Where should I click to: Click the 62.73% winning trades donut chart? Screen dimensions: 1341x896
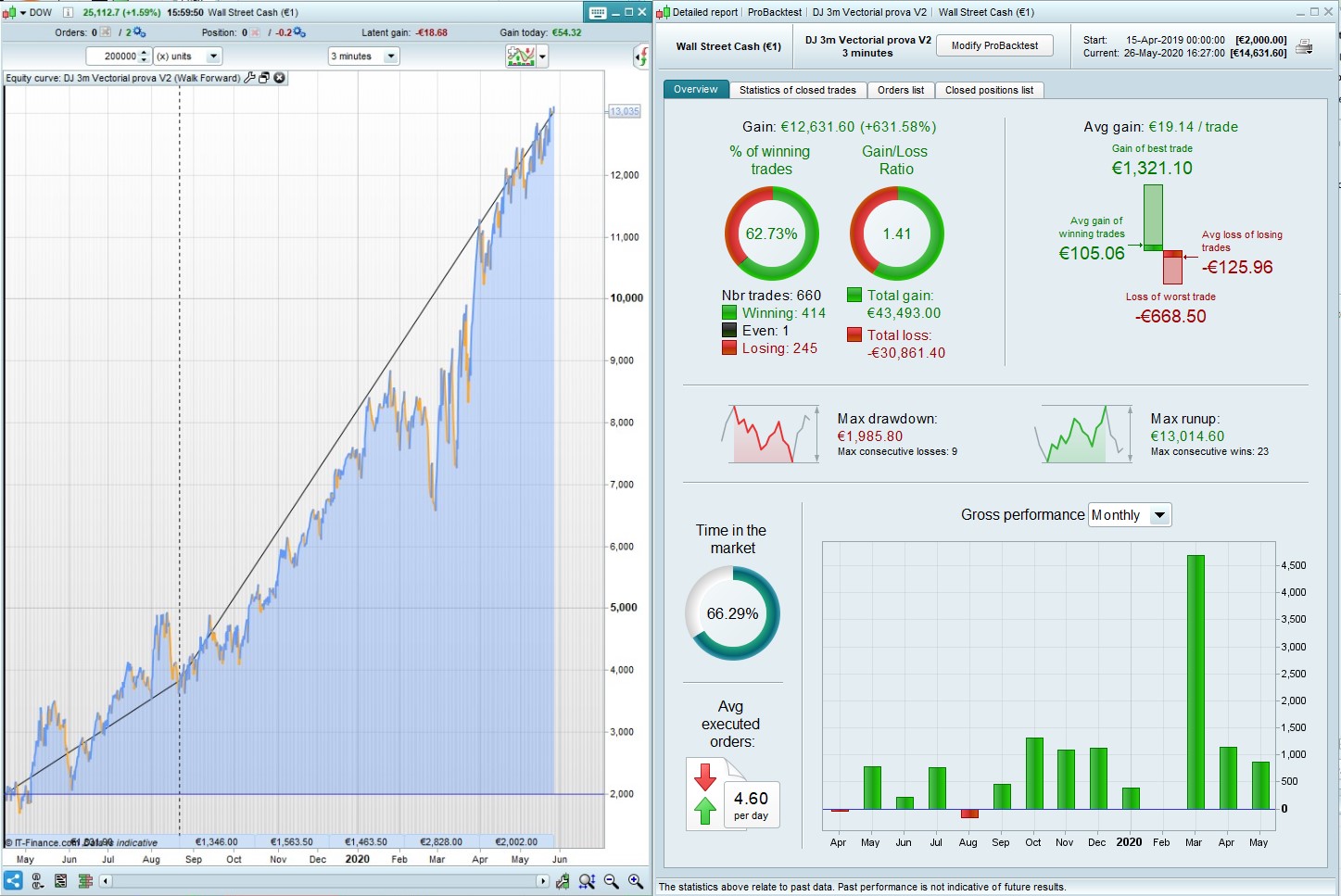pos(772,233)
